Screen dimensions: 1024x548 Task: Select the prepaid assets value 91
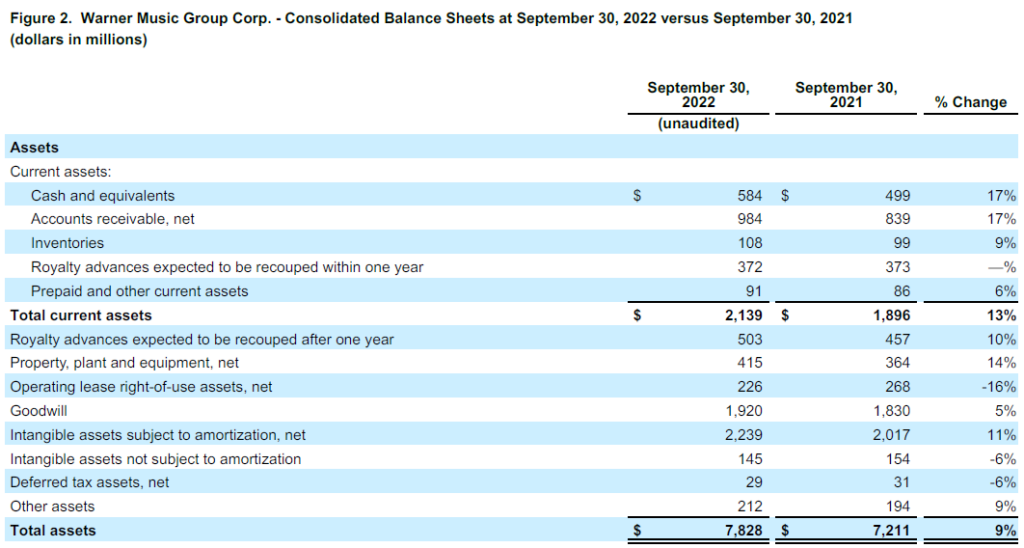point(754,291)
